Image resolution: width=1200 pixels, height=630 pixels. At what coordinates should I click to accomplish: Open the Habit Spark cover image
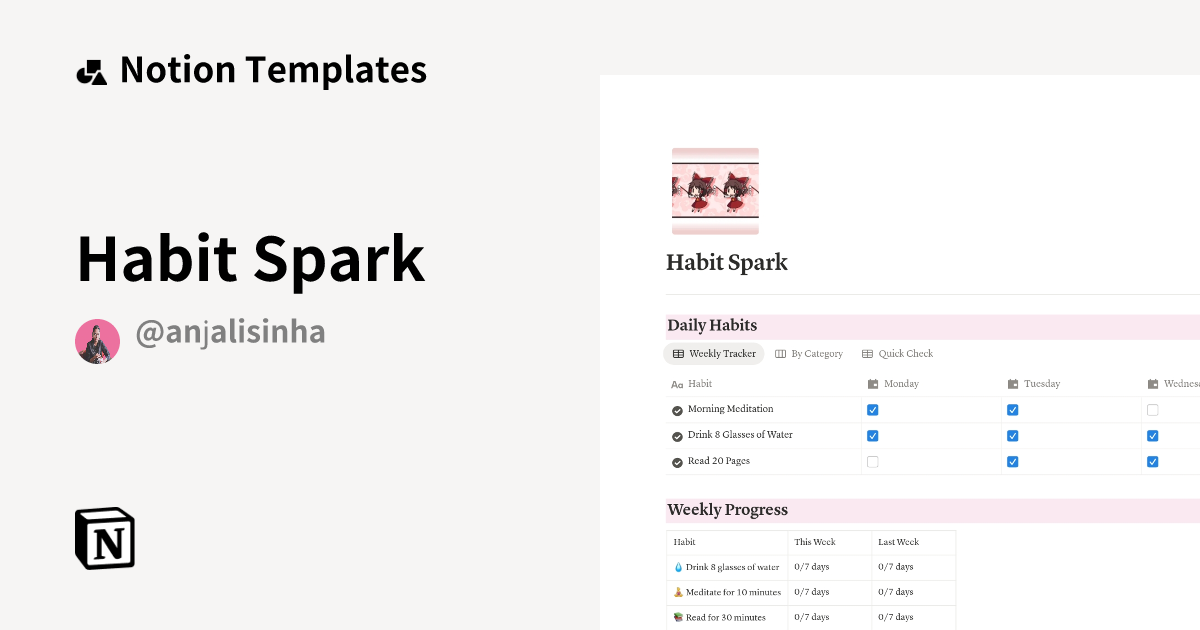pyautogui.click(x=715, y=190)
